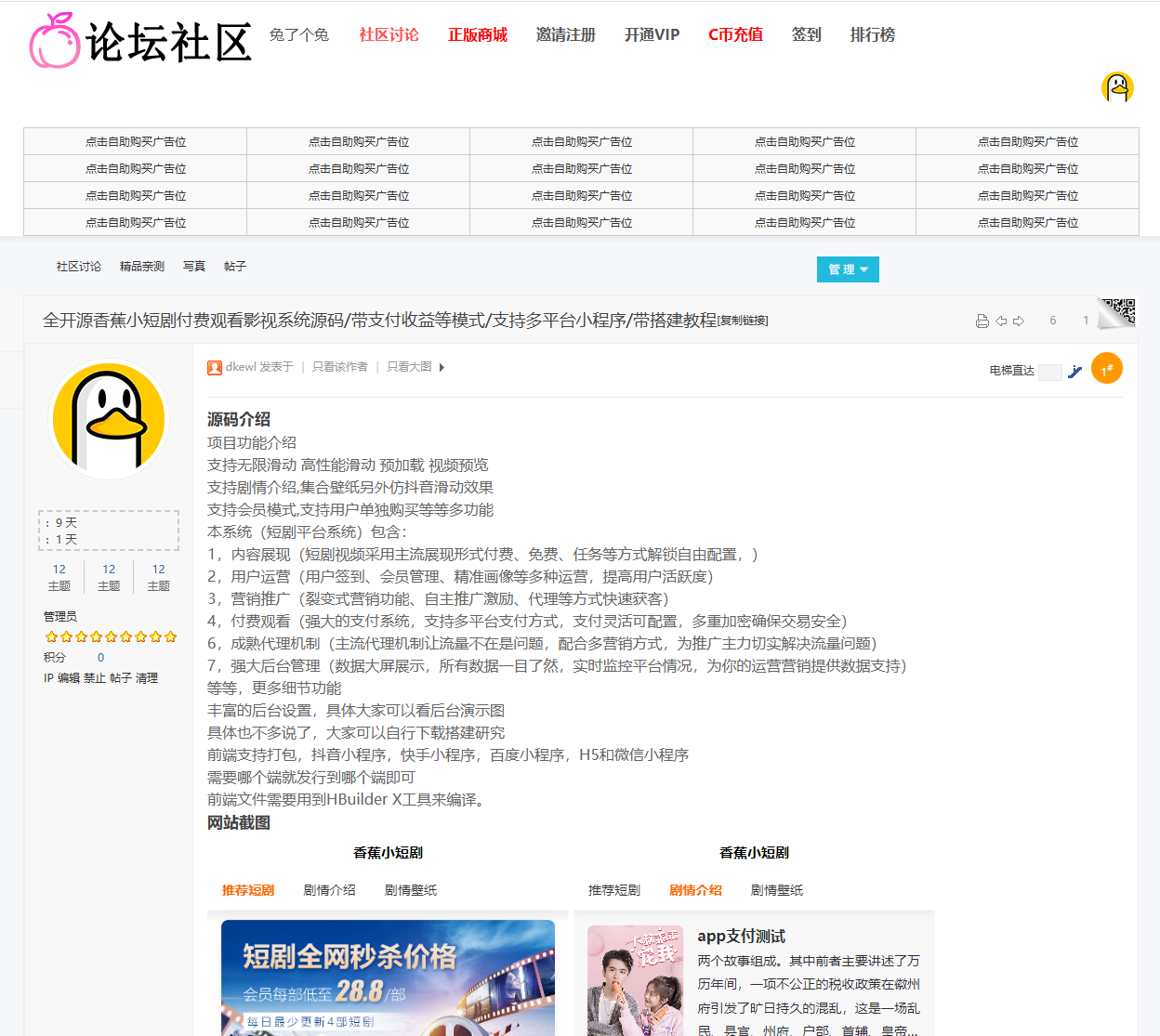Click the penguin avatar in top-right header
The image size is (1160, 1036).
coord(1117,87)
